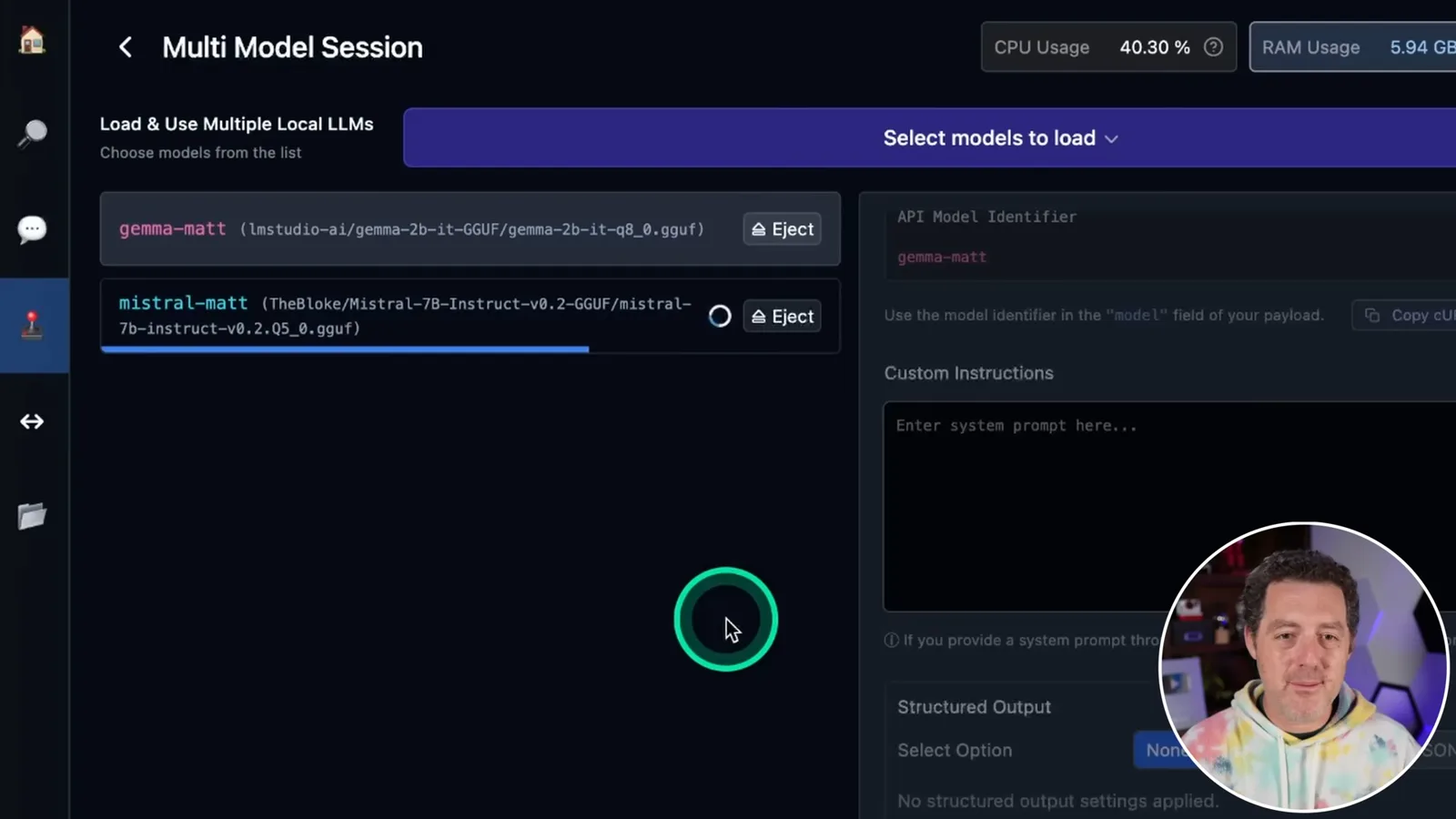Eject the mistral-matt model
1456x819 pixels.
click(x=783, y=317)
